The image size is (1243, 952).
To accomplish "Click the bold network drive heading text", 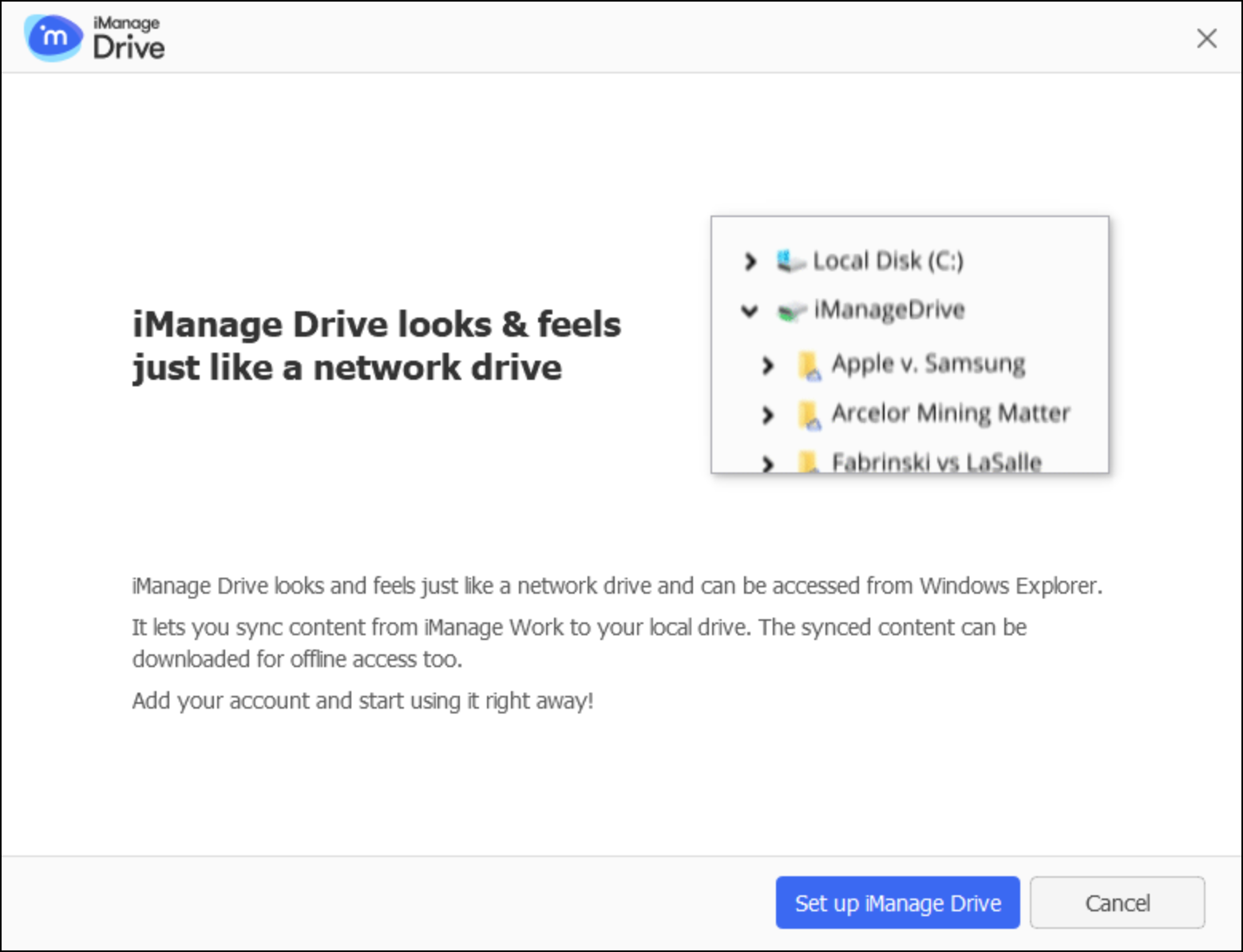I will (376, 346).
